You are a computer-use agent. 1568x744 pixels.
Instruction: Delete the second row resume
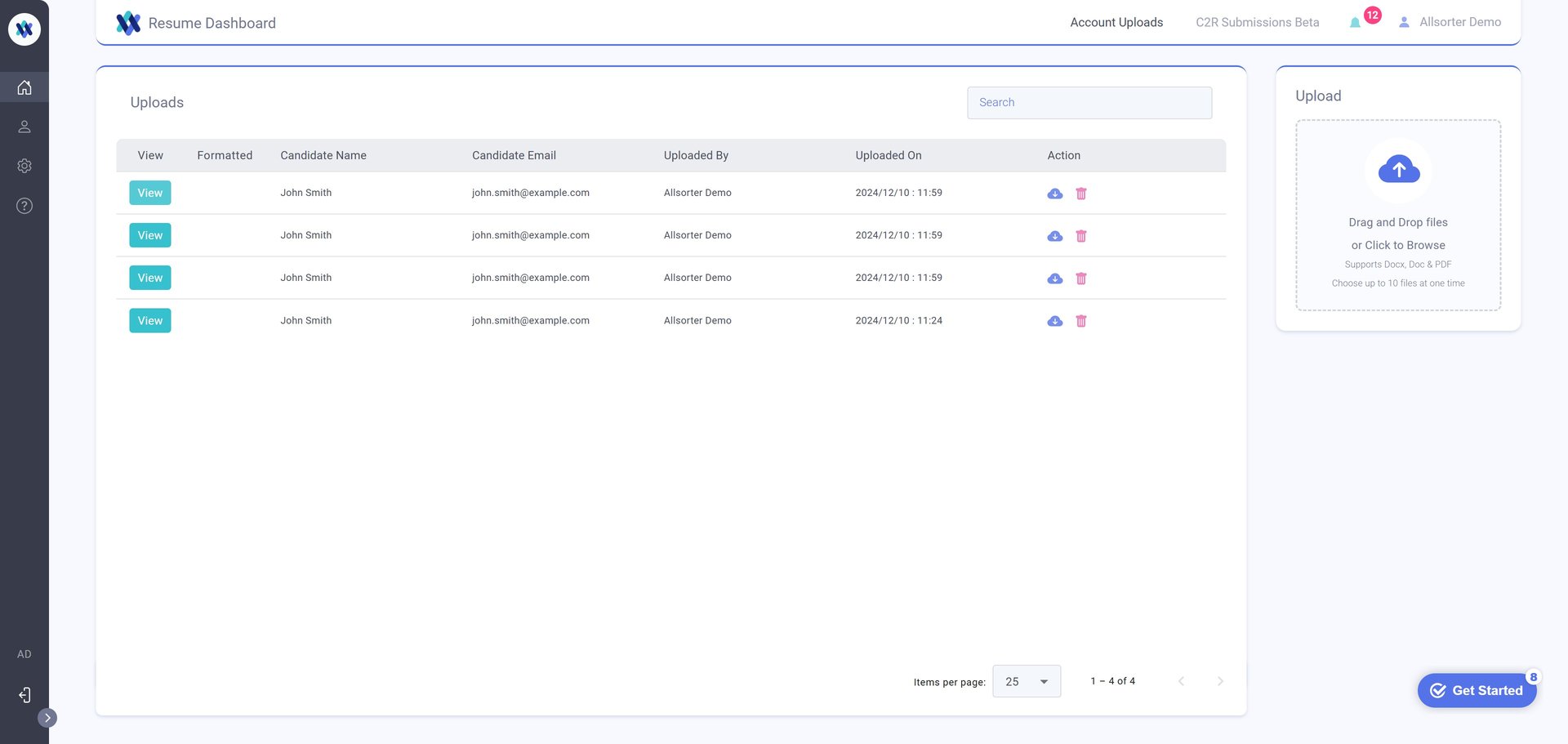[x=1081, y=236]
